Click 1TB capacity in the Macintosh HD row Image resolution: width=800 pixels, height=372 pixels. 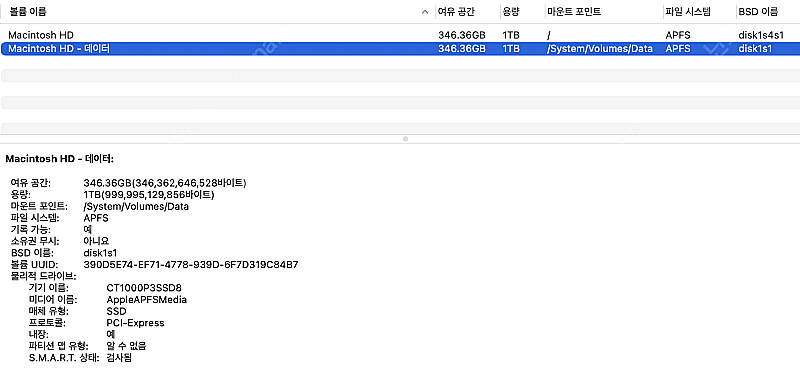point(511,35)
